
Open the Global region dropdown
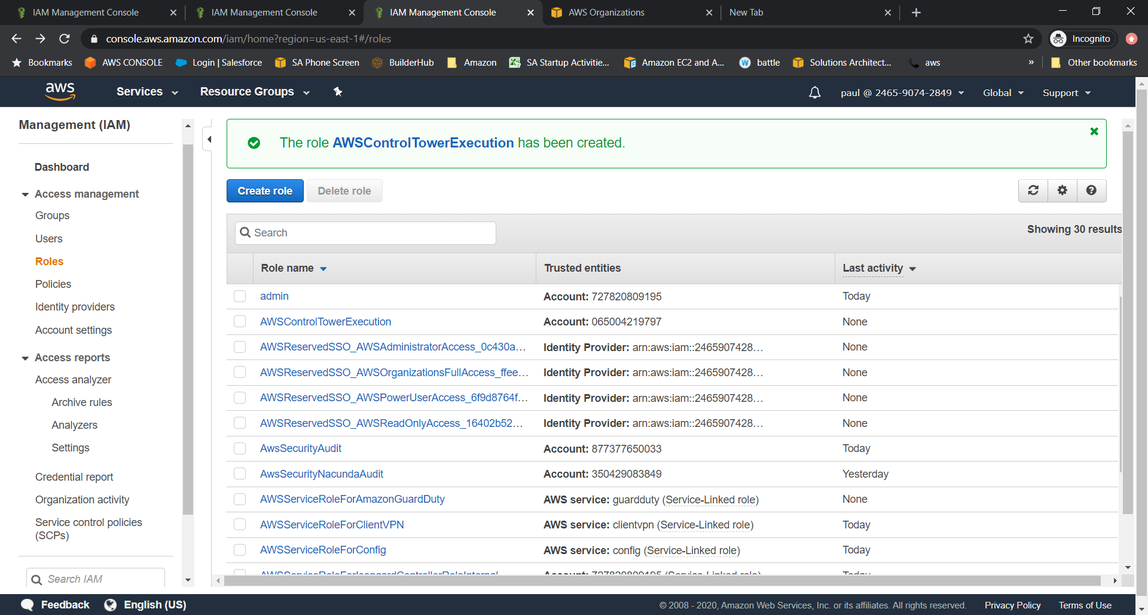tap(1002, 92)
